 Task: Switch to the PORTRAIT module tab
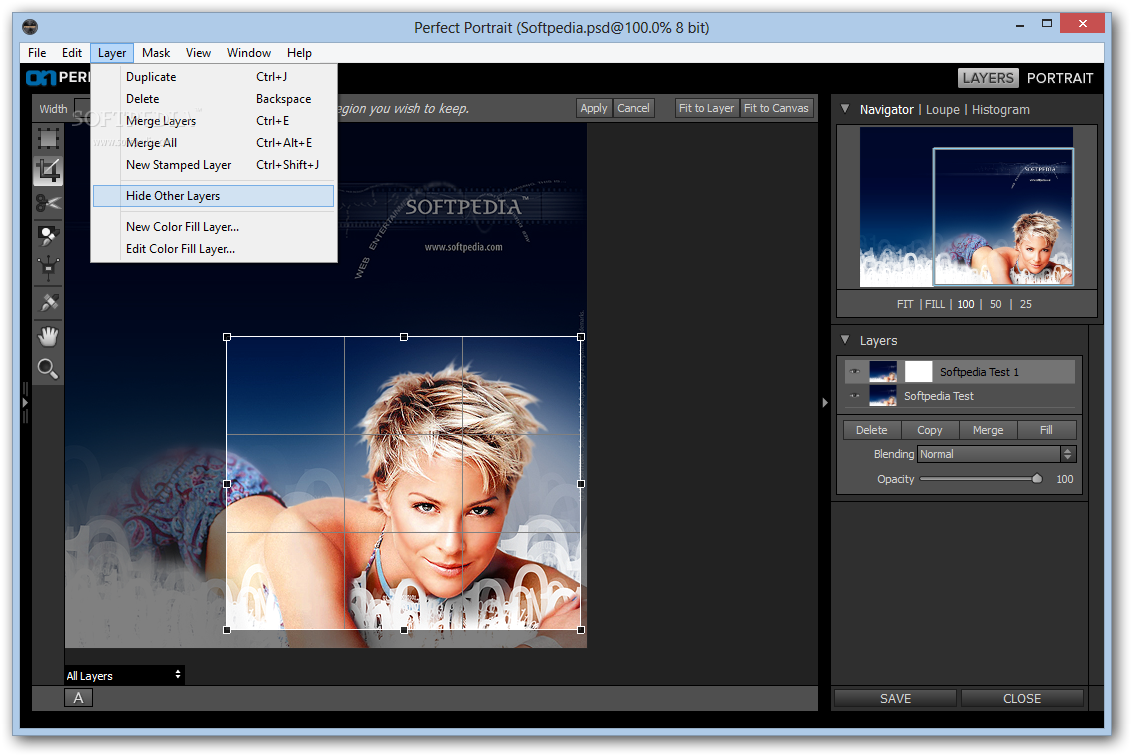[1060, 78]
